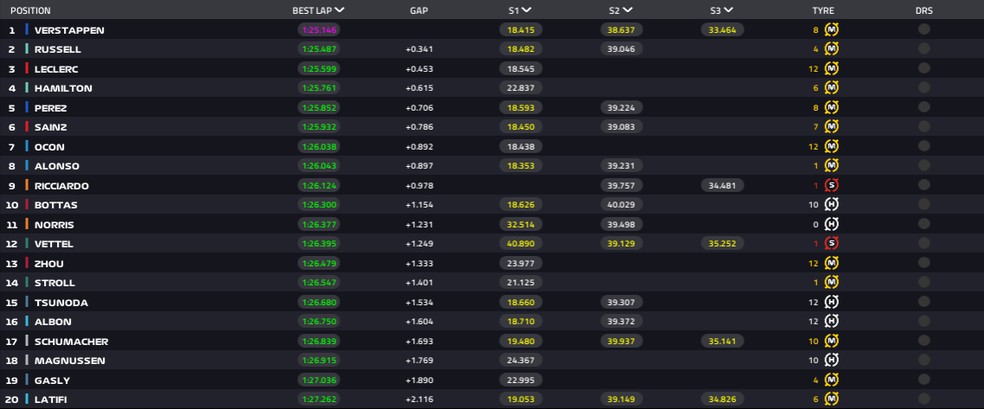Viewport: 984px width, 409px height.
Task: Click Ricciardo's red soft tyre icon
Action: point(831,185)
